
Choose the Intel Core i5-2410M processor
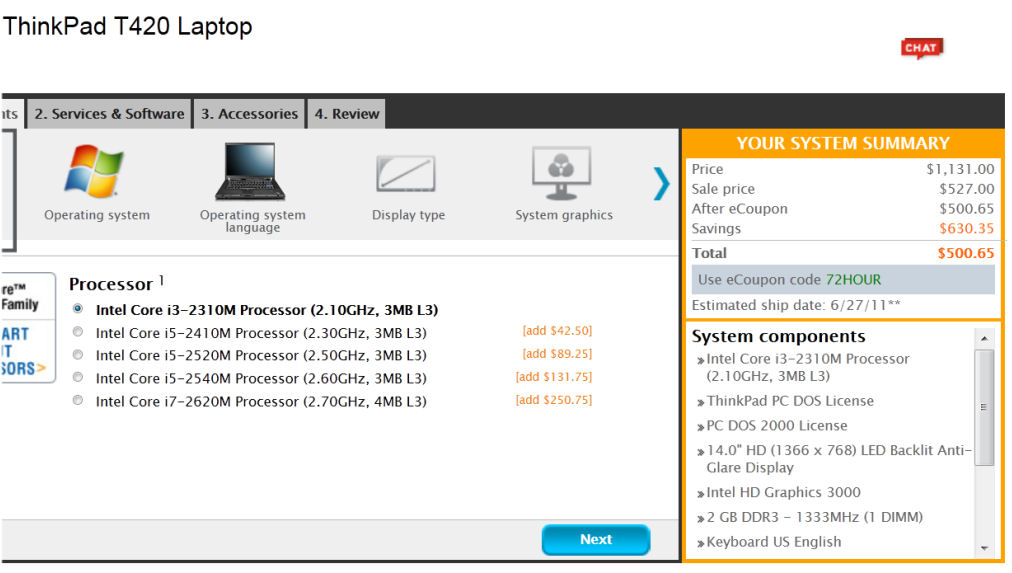coord(78,332)
